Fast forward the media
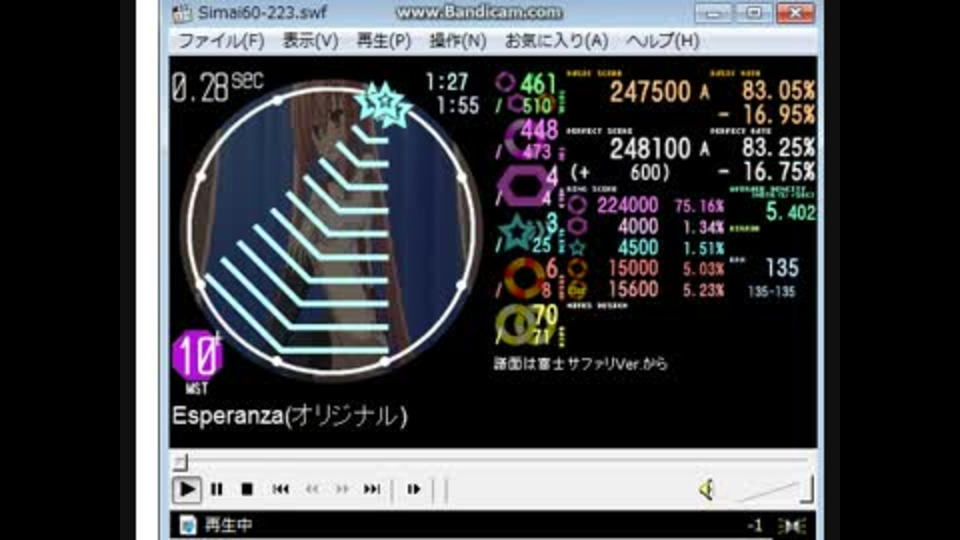The width and height of the screenshot is (960, 540). [342, 489]
